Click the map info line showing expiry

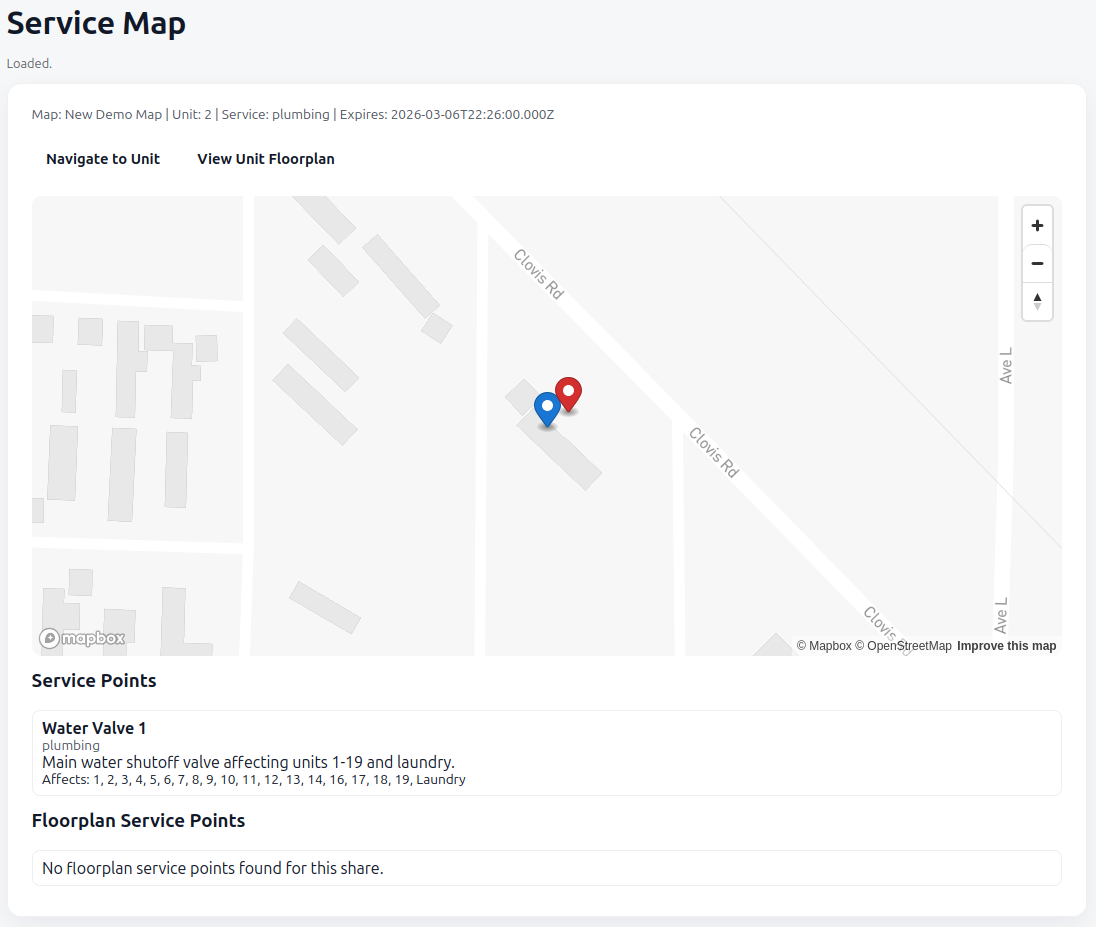(x=293, y=114)
